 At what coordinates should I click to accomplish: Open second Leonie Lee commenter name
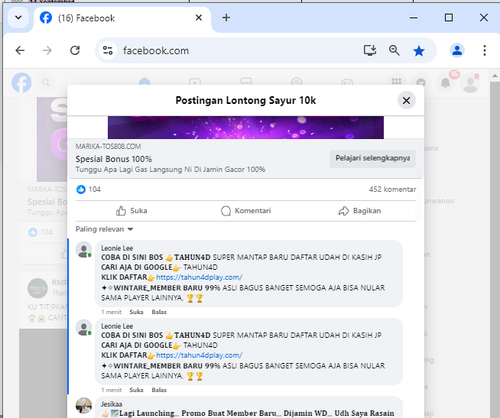117,326
